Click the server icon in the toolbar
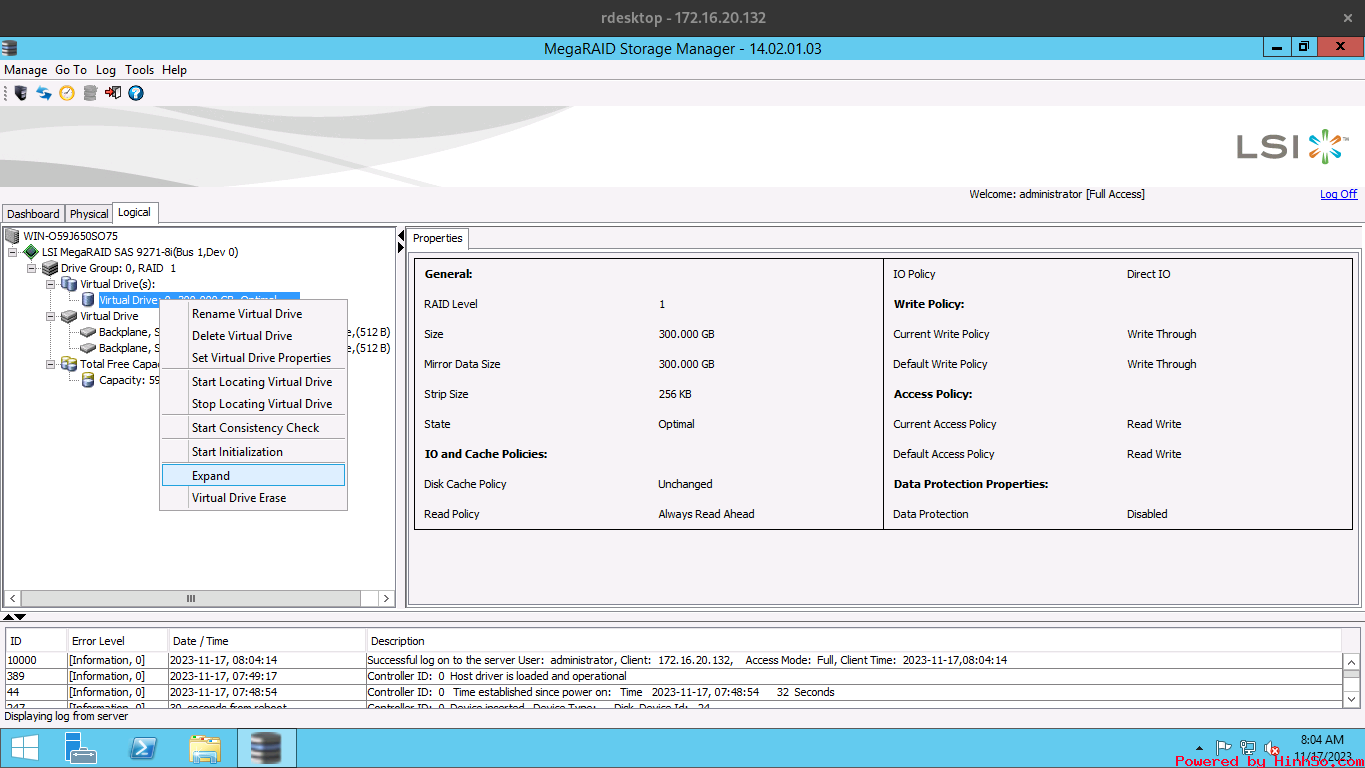This screenshot has height=768, width=1365. 21,93
